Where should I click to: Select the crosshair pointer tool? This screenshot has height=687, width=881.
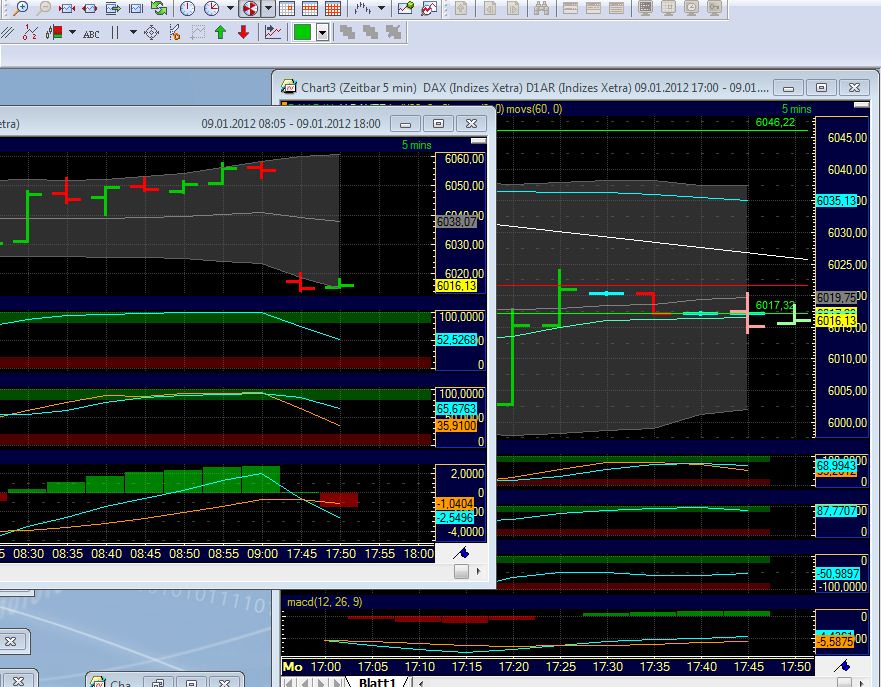point(152,33)
